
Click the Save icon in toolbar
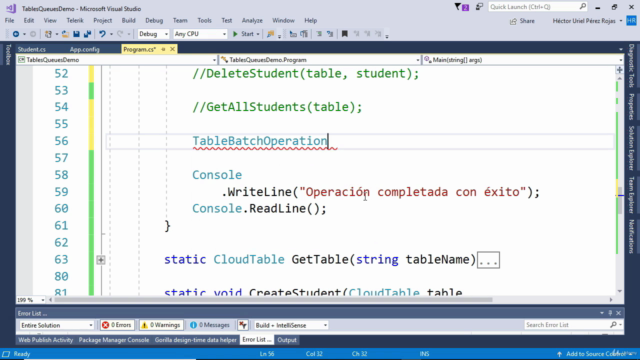point(76,34)
